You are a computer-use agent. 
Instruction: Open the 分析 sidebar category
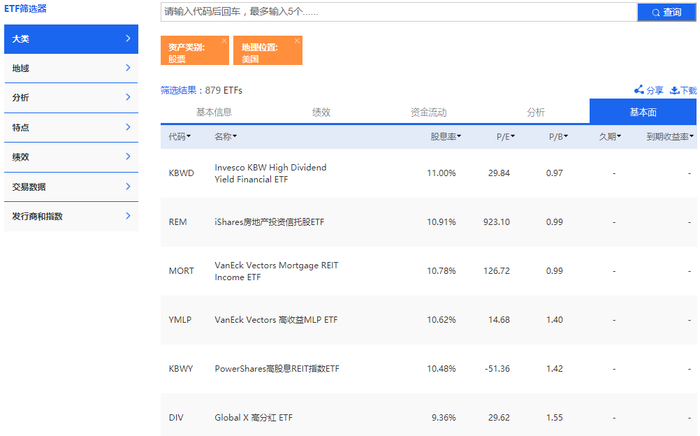71,97
